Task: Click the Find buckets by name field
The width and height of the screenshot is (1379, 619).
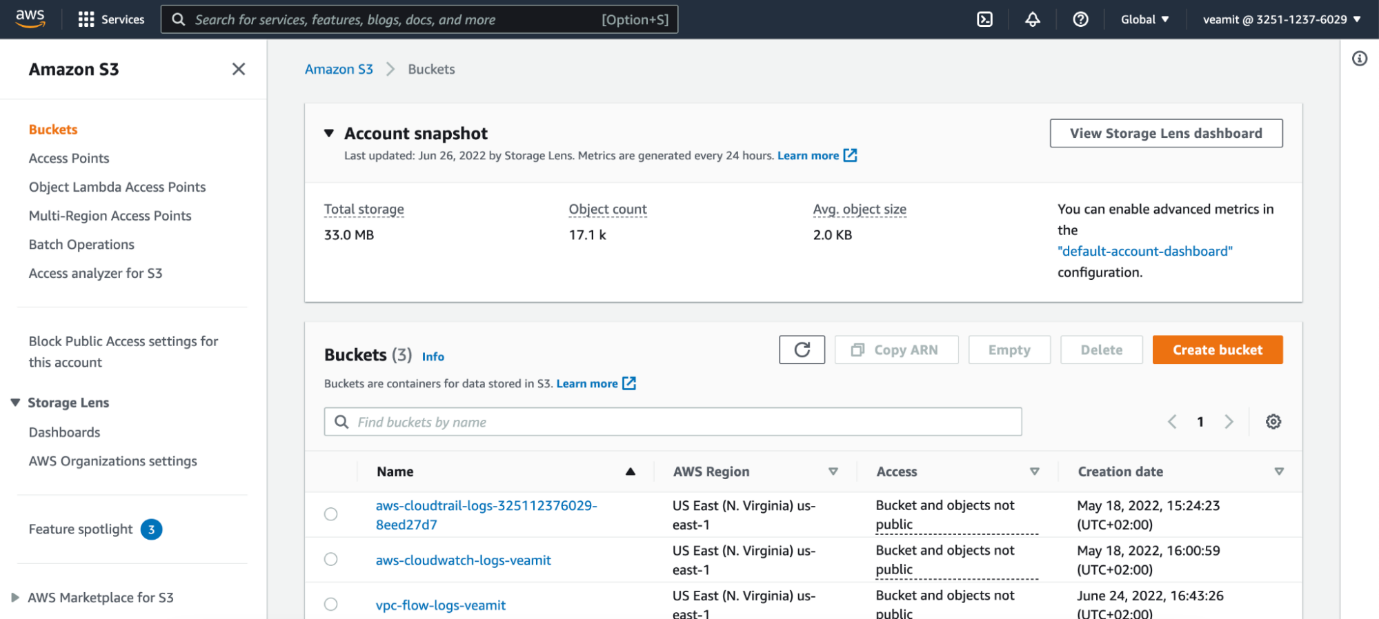Action: coord(673,422)
